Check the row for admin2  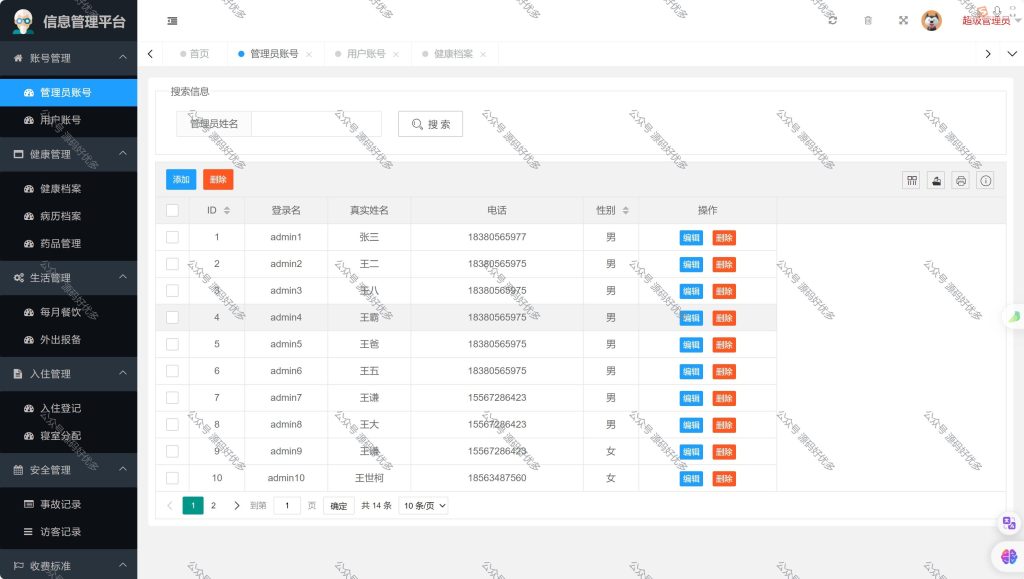(172, 264)
